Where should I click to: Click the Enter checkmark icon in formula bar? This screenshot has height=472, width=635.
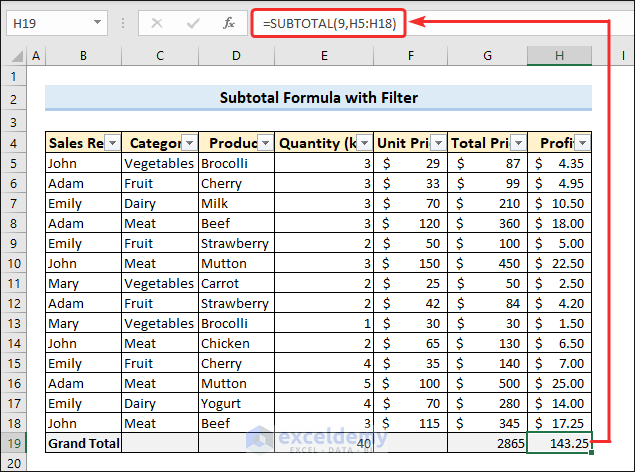tap(193, 22)
